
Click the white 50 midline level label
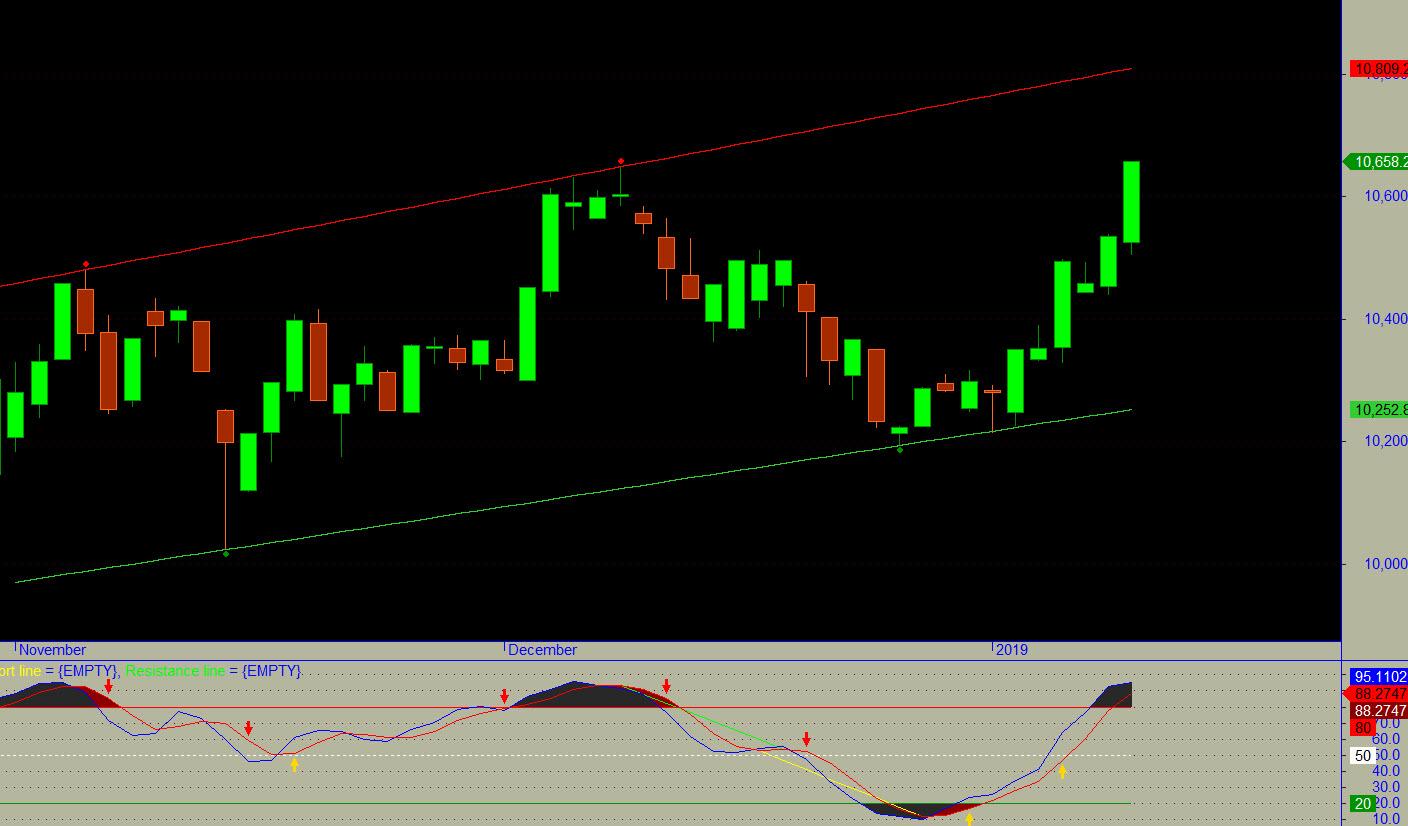1363,756
